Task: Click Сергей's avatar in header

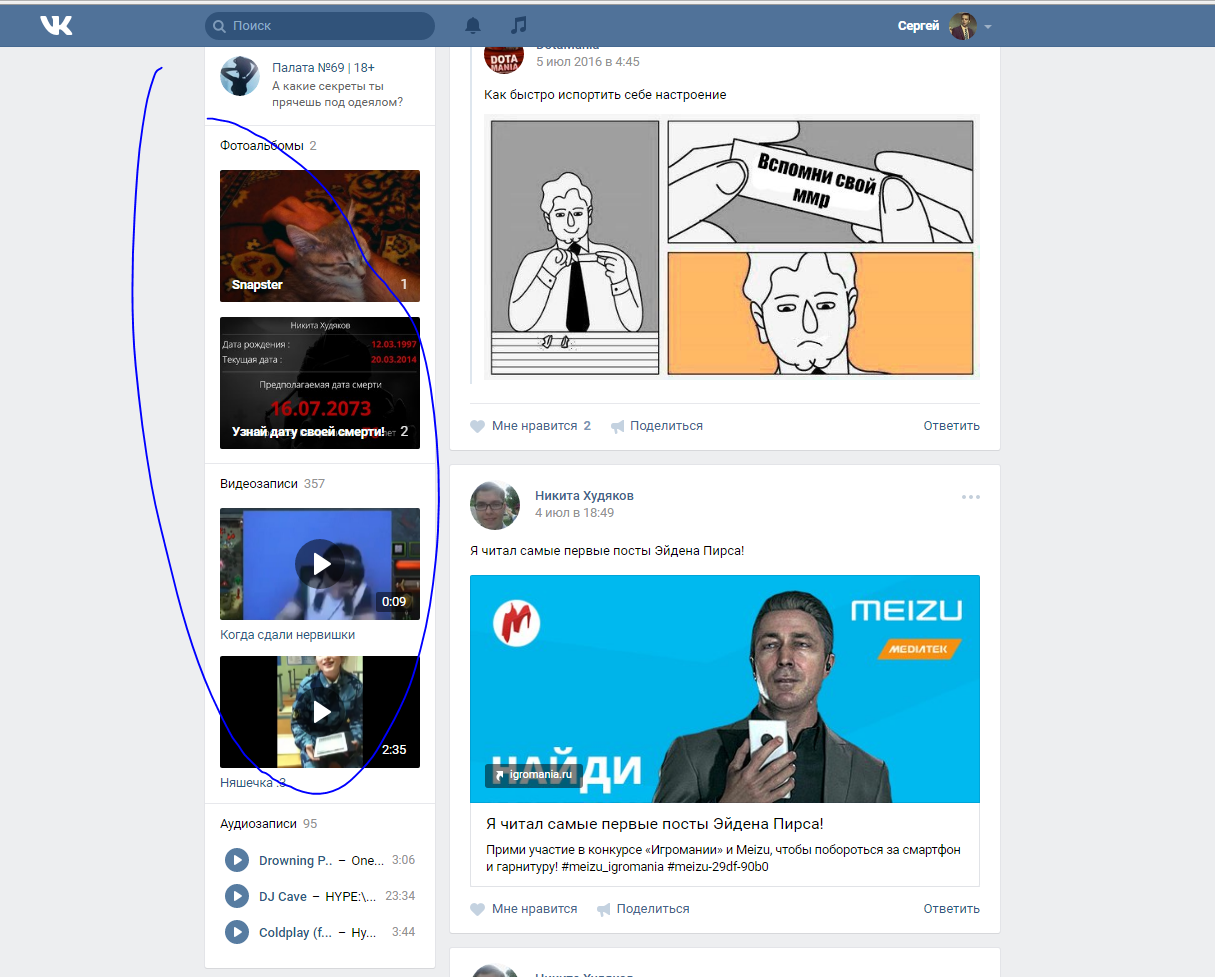Action: tap(962, 26)
